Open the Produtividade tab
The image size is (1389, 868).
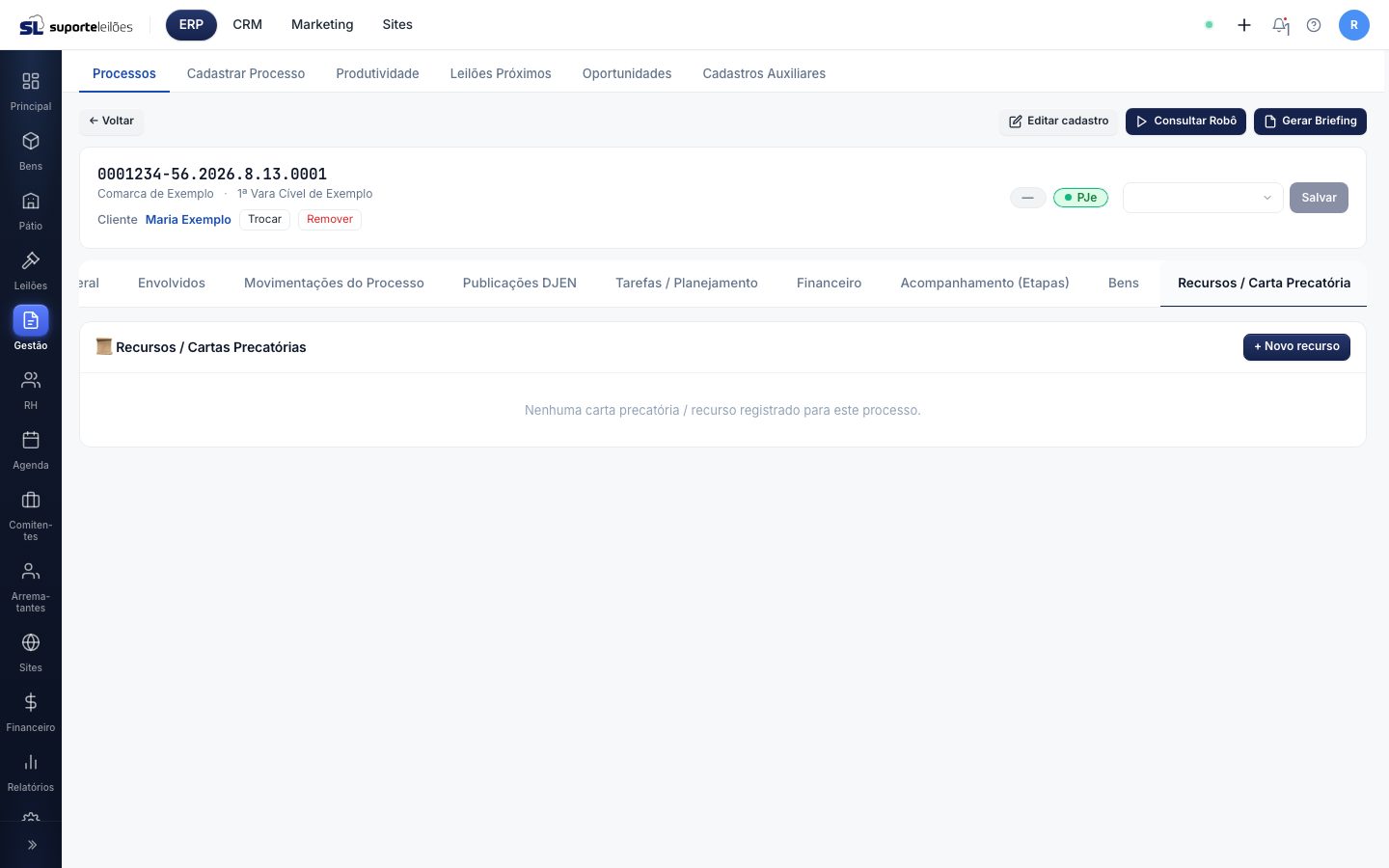click(377, 73)
